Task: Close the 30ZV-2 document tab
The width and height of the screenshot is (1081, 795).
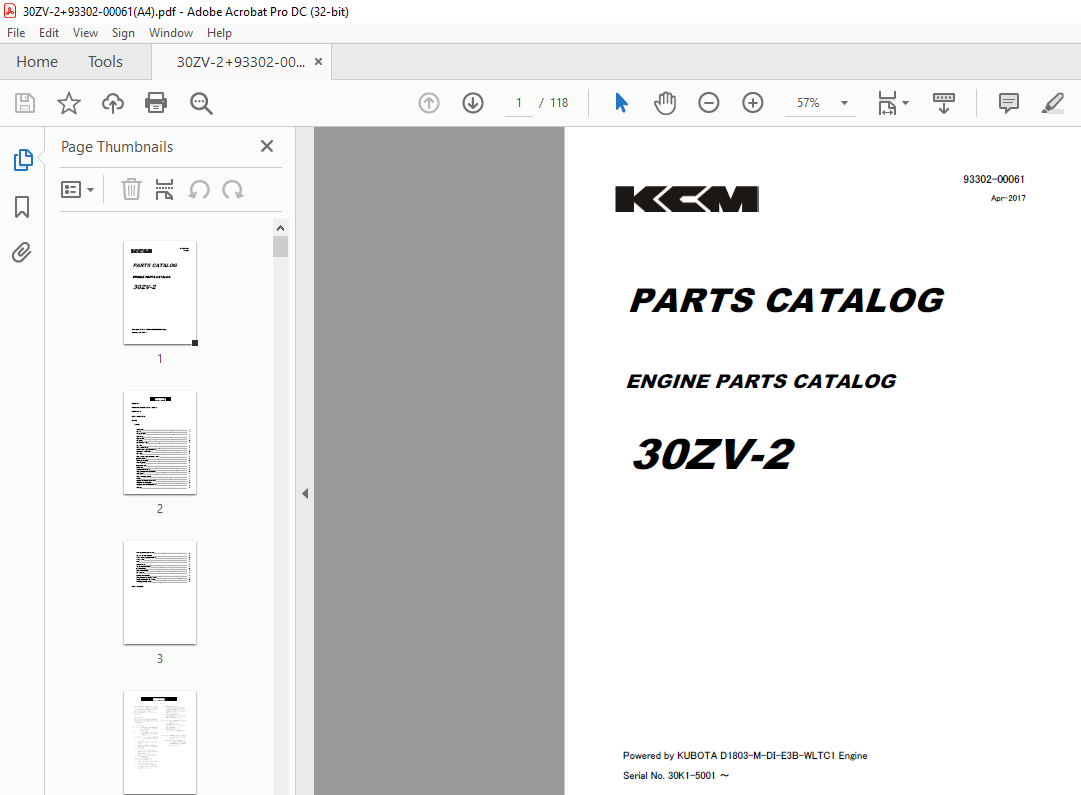Action: coord(319,61)
